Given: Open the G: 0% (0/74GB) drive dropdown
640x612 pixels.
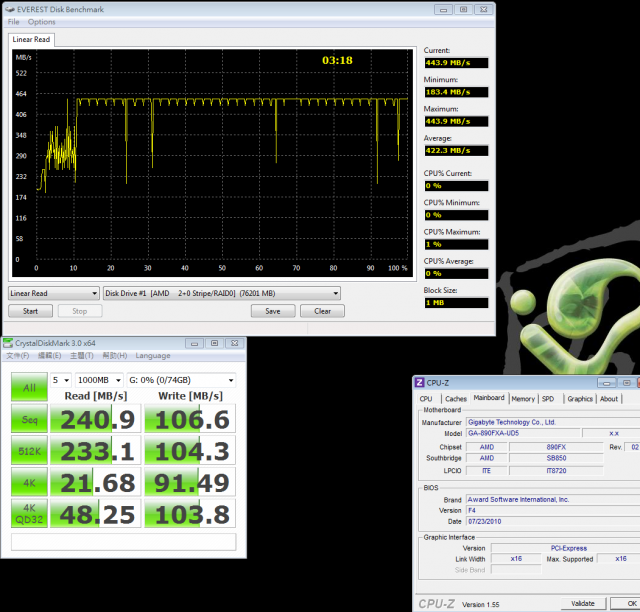Looking at the screenshot, I should pos(181,380).
